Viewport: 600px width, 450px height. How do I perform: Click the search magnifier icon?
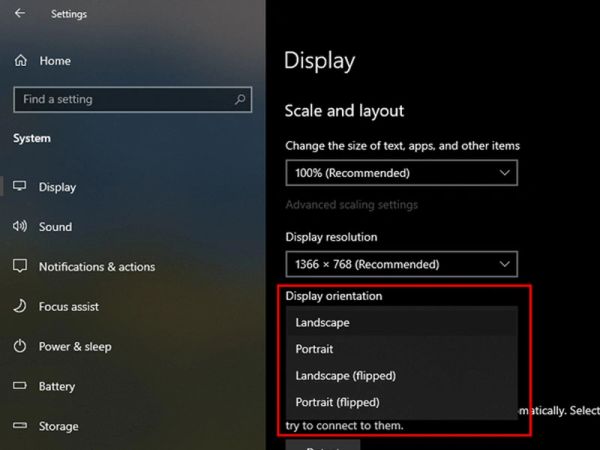(239, 100)
